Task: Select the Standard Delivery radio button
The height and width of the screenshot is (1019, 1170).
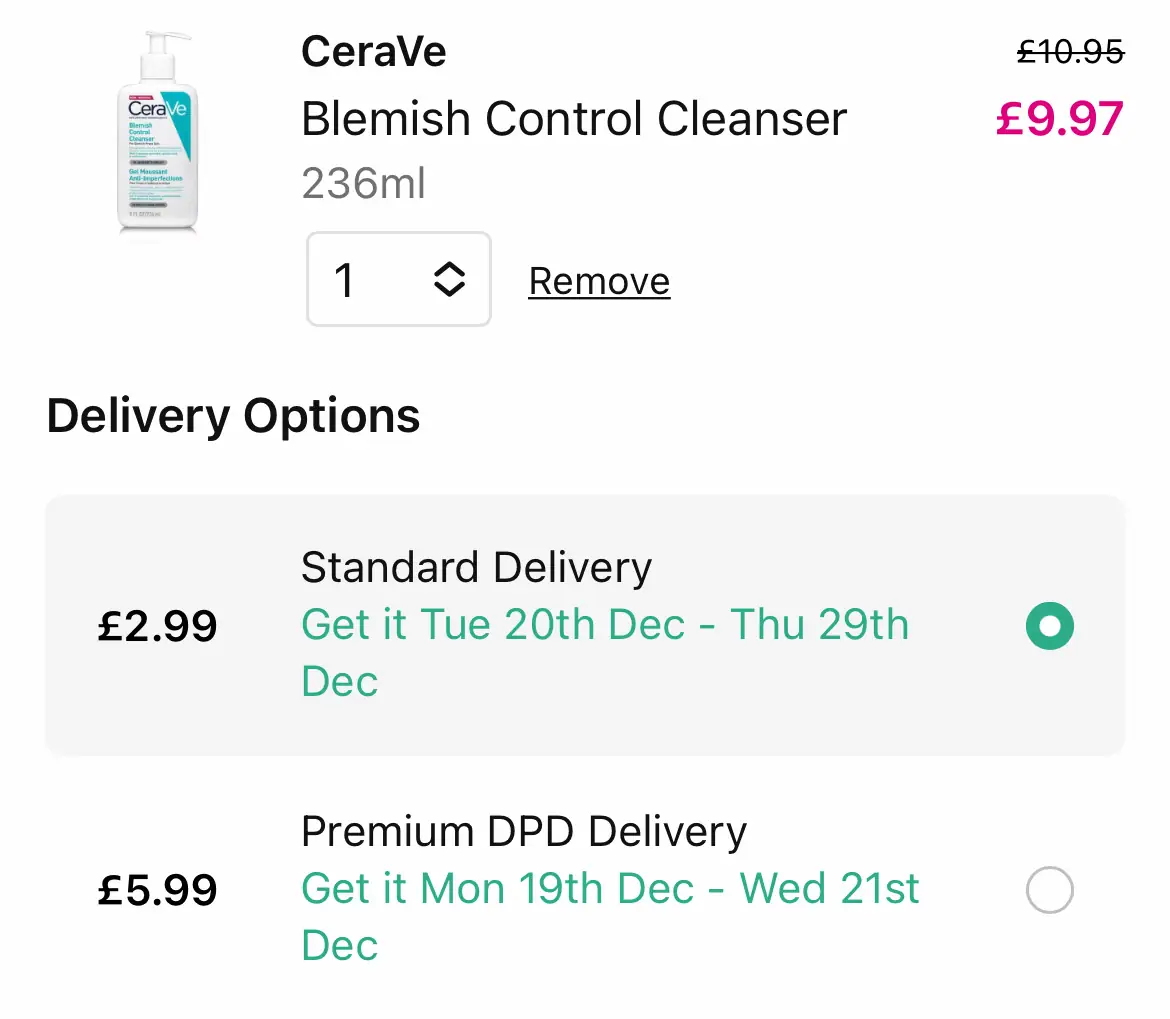Action: [x=1049, y=626]
